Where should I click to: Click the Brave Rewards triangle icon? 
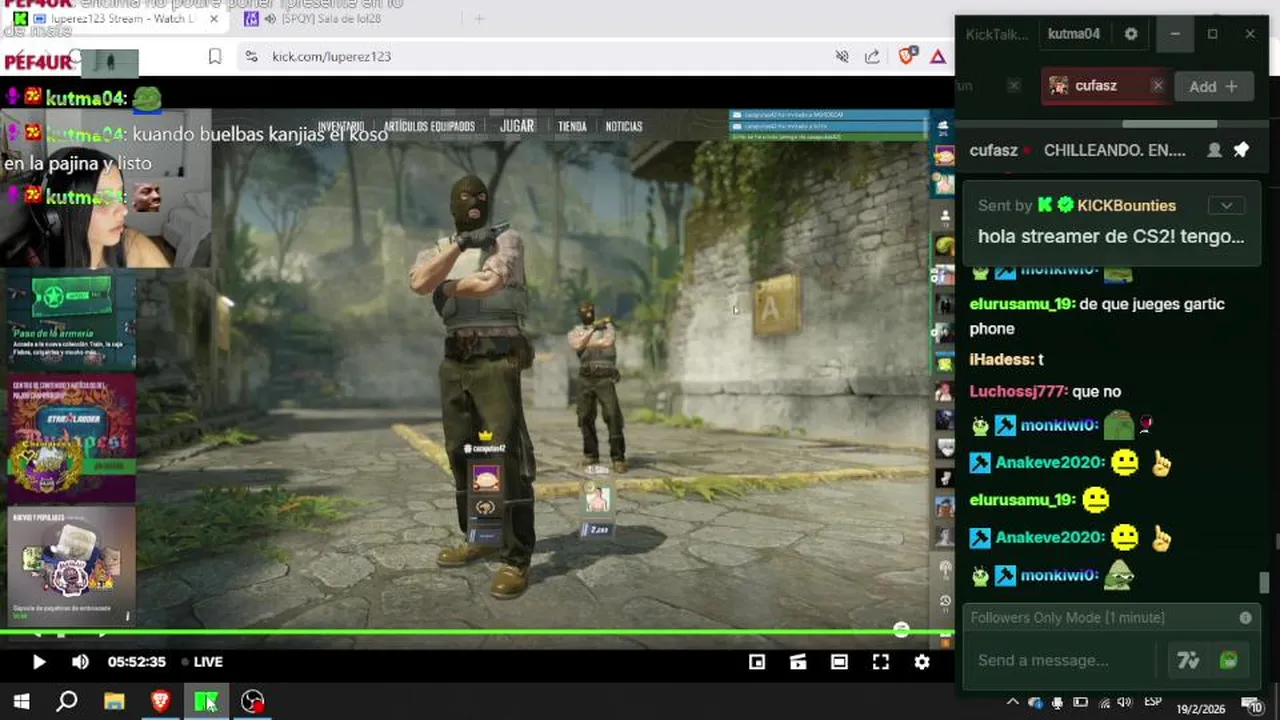(x=938, y=57)
